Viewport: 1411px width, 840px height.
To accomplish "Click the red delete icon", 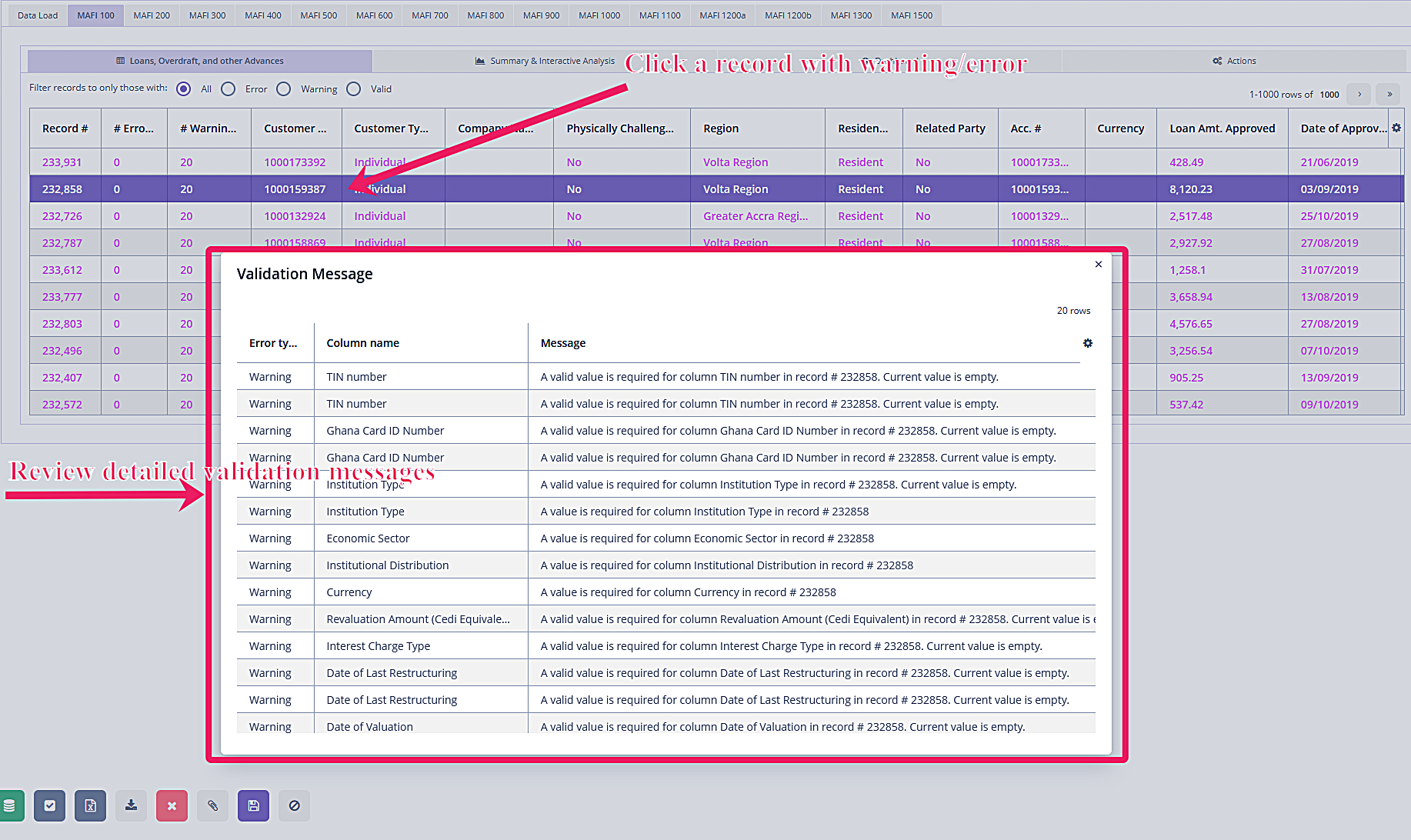I will tap(172, 805).
